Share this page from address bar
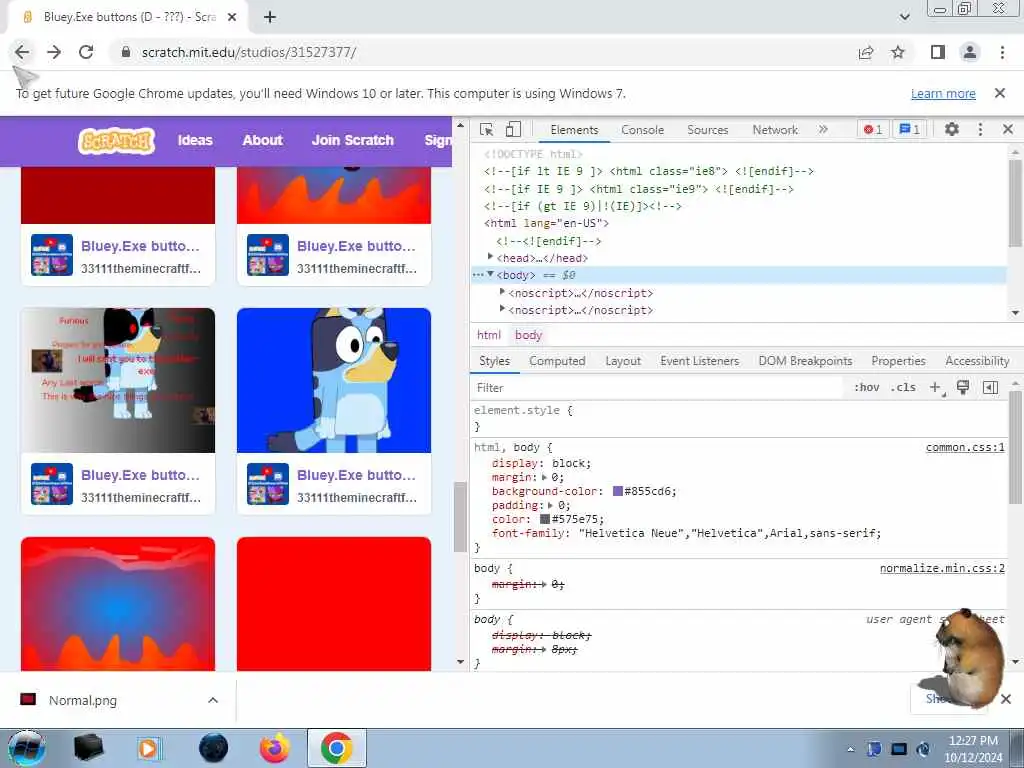Image resolution: width=1024 pixels, height=768 pixels. tap(866, 52)
